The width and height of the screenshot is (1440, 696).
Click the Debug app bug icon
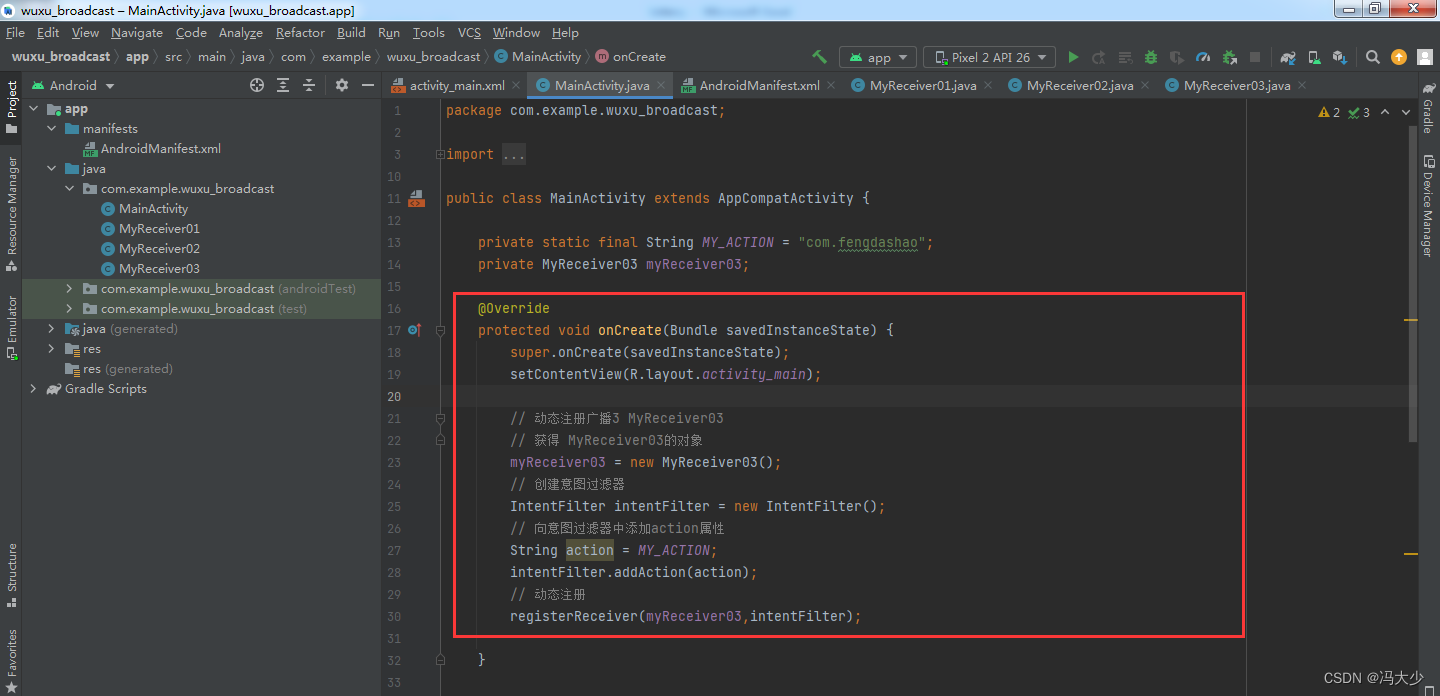[1151, 57]
